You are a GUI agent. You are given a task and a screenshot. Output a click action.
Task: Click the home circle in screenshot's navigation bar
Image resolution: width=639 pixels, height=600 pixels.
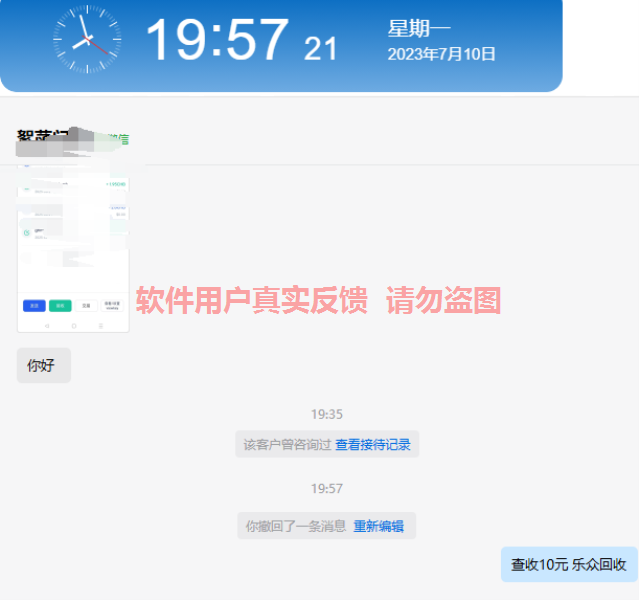[x=73, y=325]
